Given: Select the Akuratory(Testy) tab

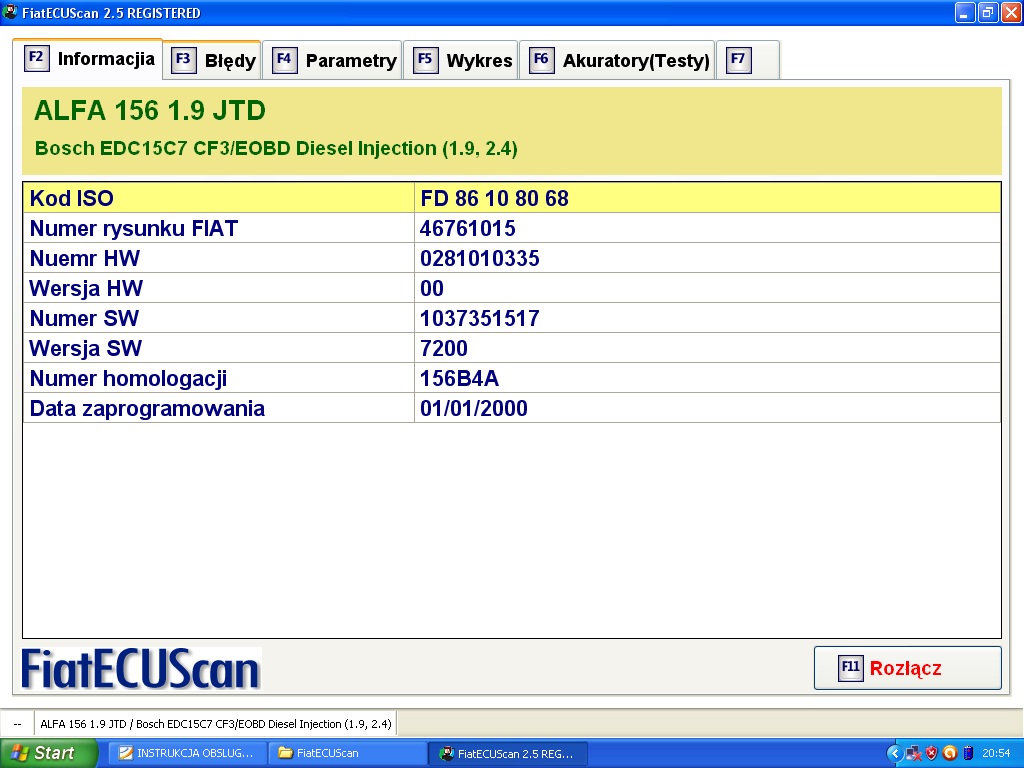Looking at the screenshot, I should pos(618,60).
